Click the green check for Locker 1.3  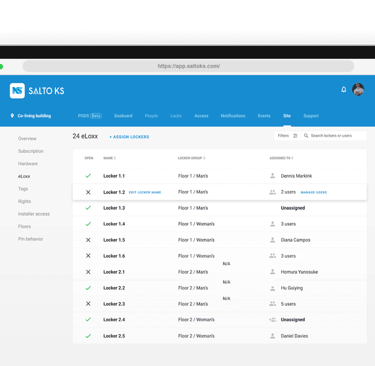[88, 208]
